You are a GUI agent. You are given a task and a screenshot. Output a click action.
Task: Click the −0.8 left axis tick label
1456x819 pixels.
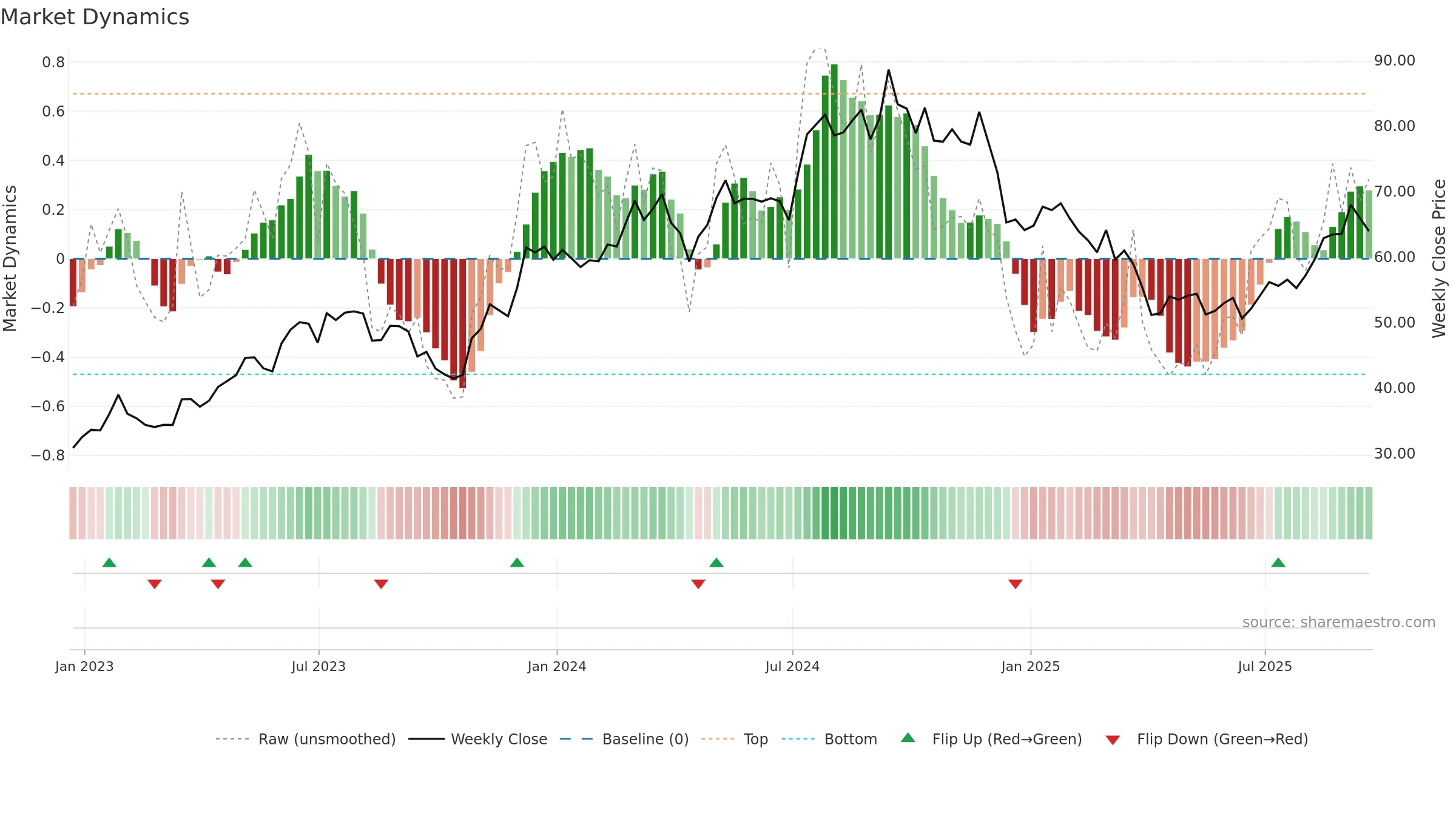(48, 455)
